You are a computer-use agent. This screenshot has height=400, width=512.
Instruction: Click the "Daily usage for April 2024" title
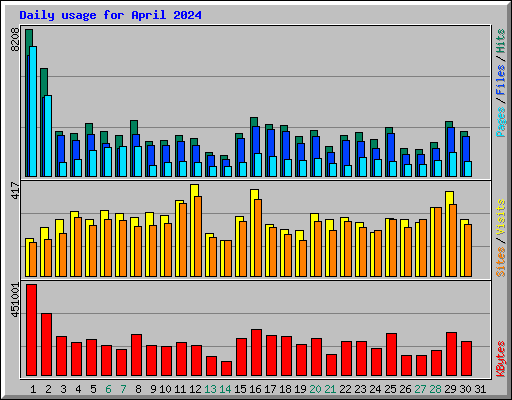[x=110, y=15]
